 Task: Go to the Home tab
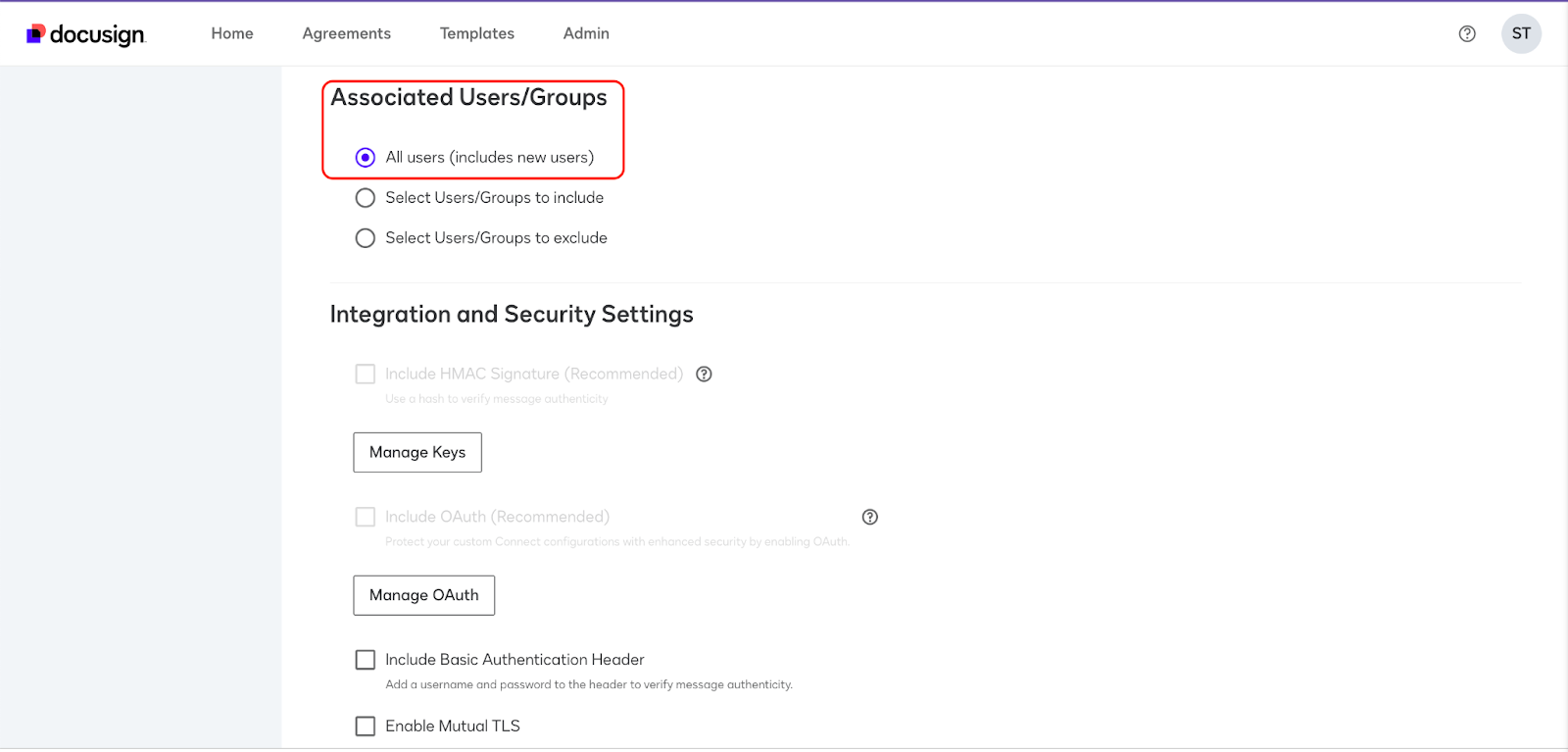click(x=232, y=34)
